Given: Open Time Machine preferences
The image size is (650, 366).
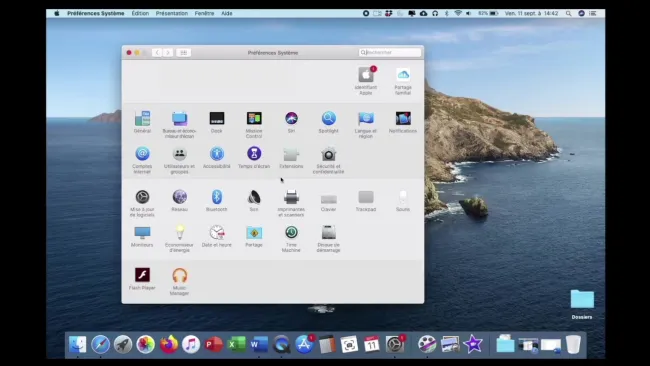Looking at the screenshot, I should (291, 233).
